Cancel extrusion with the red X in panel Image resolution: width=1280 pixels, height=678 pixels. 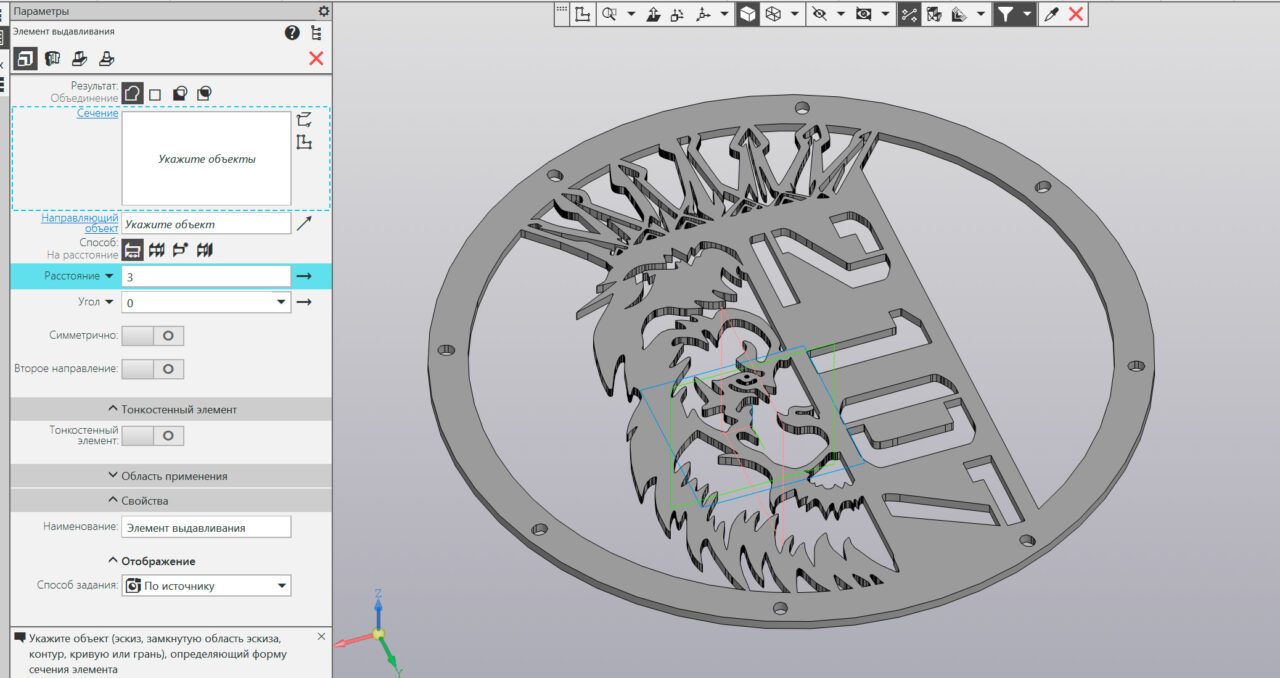(316, 59)
